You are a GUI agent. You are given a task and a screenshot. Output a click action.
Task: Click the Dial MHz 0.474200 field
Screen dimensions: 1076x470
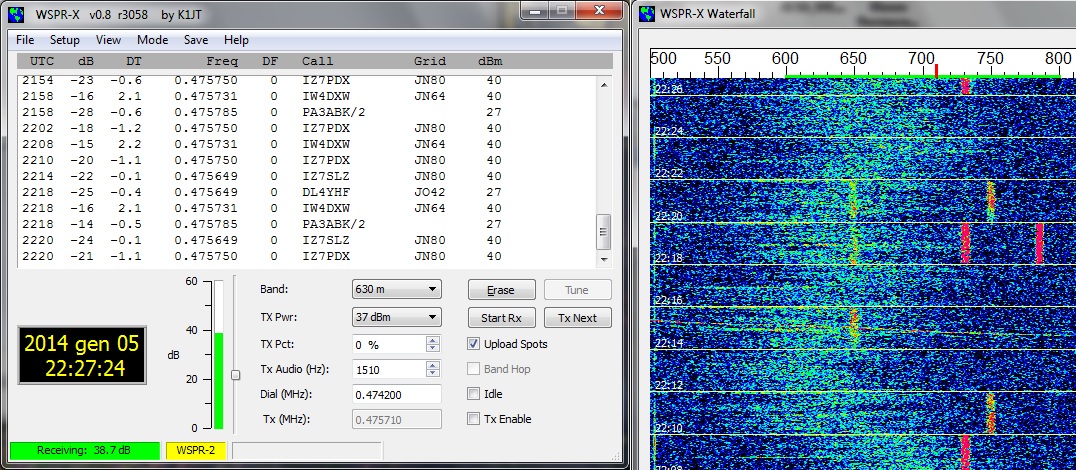pyautogui.click(x=397, y=395)
